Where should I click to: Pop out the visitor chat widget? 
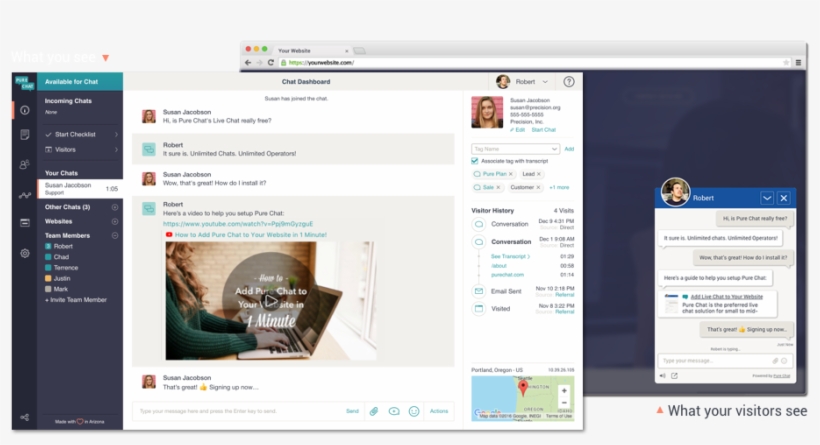point(674,375)
